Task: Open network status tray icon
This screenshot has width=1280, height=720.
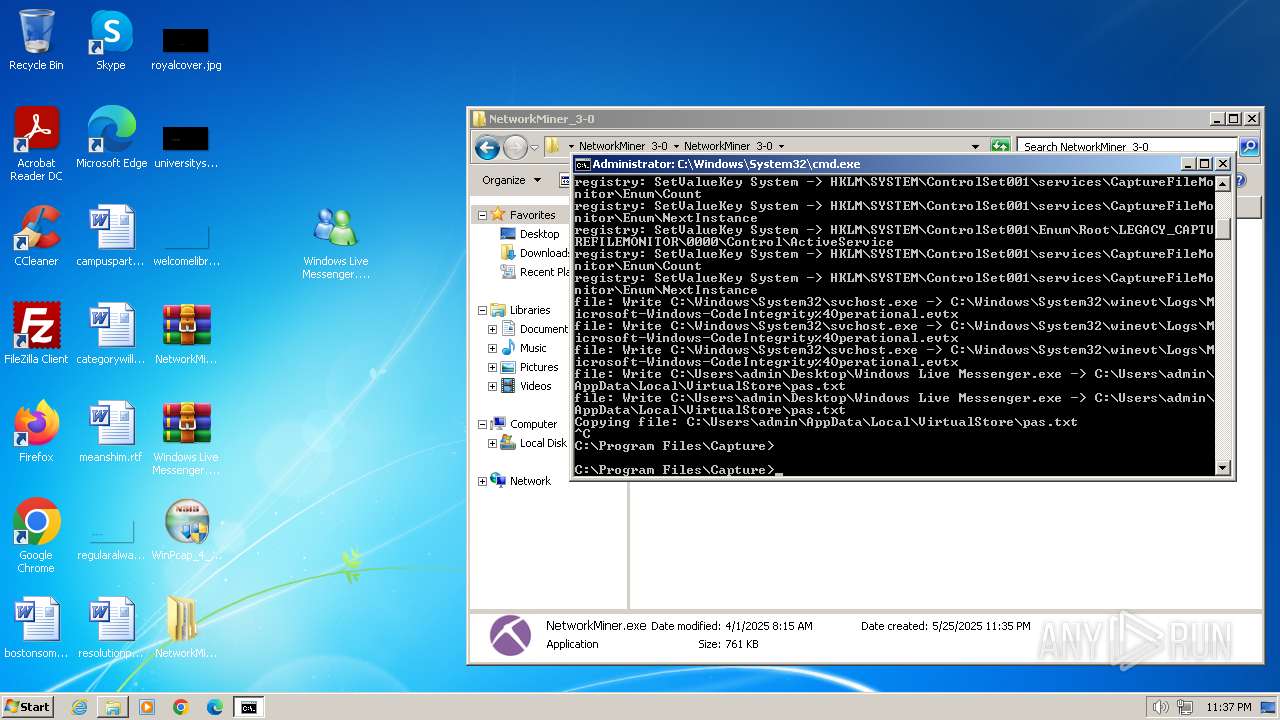Action: point(1185,707)
